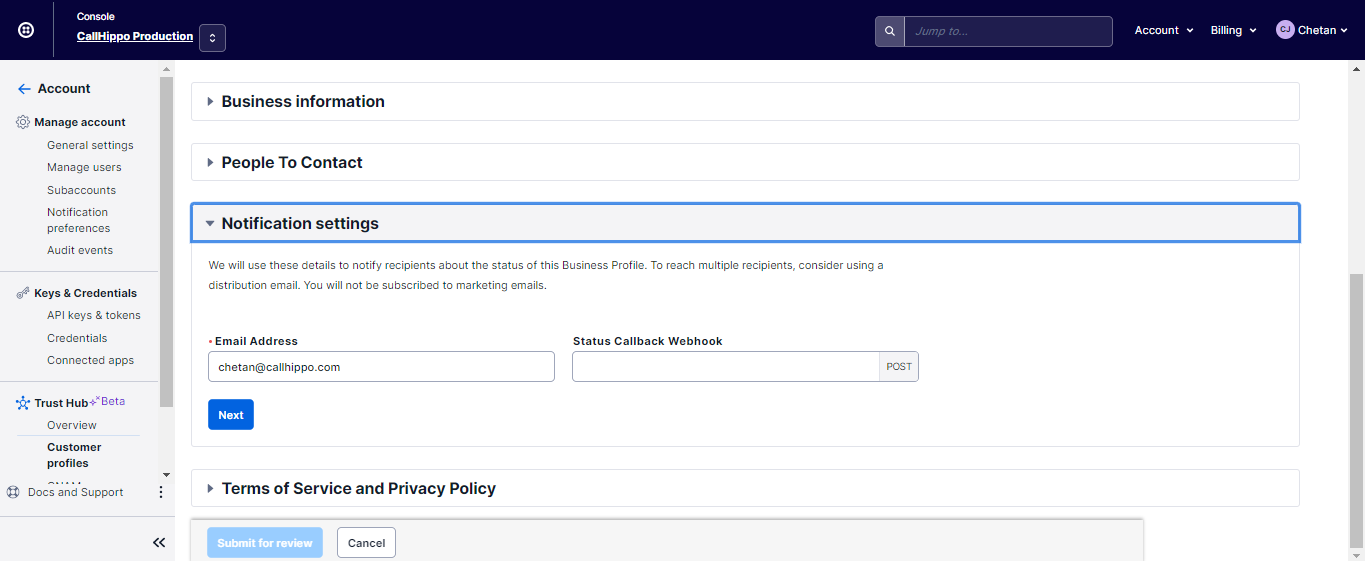Click the Keys & Credentials heading
The image size is (1365, 561).
click(86, 293)
